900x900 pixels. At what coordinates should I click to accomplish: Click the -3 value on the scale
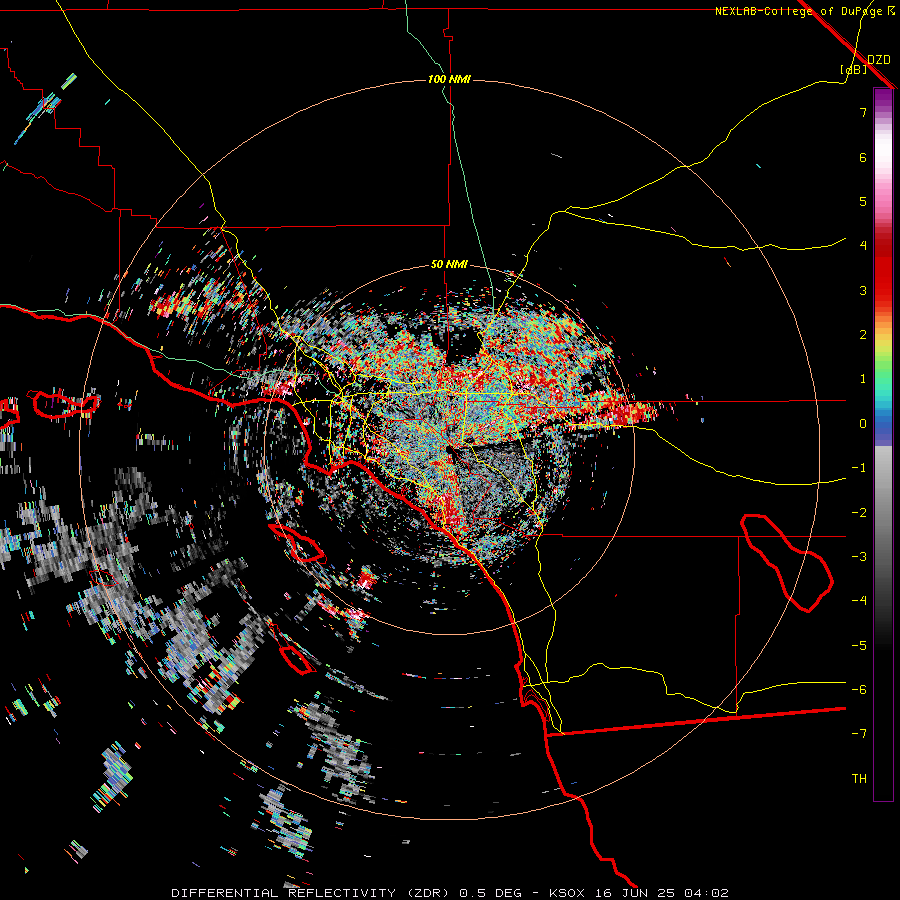(859, 557)
